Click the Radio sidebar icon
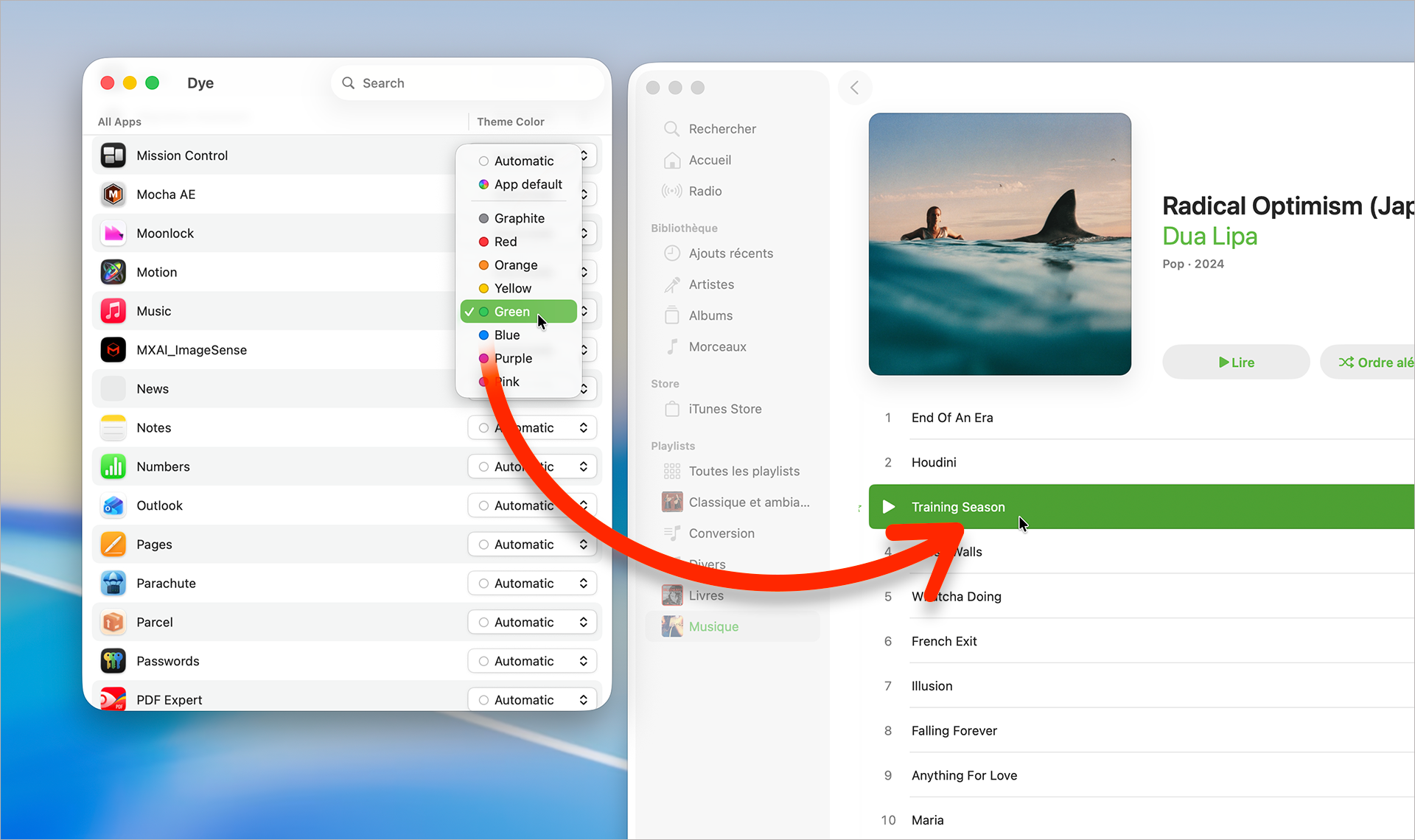Screen dimensions: 1415x840 [671, 191]
